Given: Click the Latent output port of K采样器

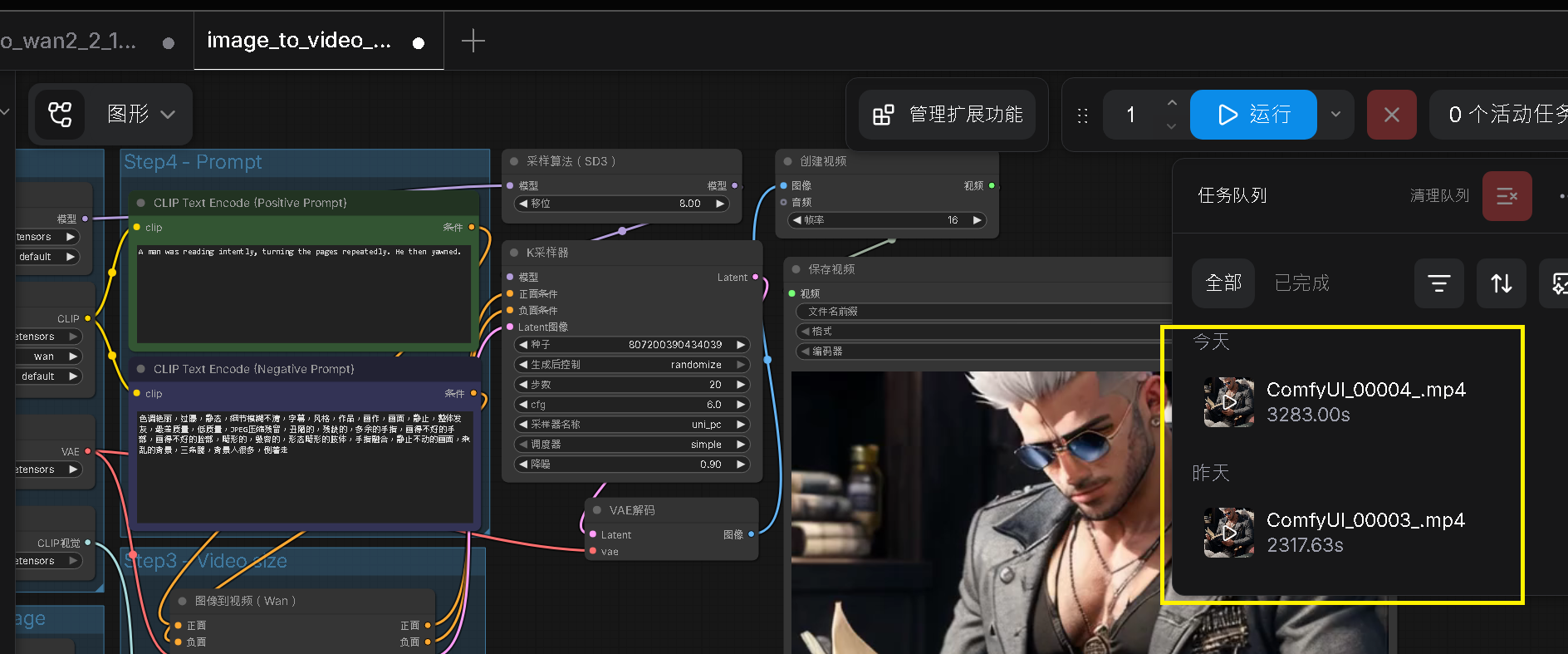Looking at the screenshot, I should tap(755, 277).
